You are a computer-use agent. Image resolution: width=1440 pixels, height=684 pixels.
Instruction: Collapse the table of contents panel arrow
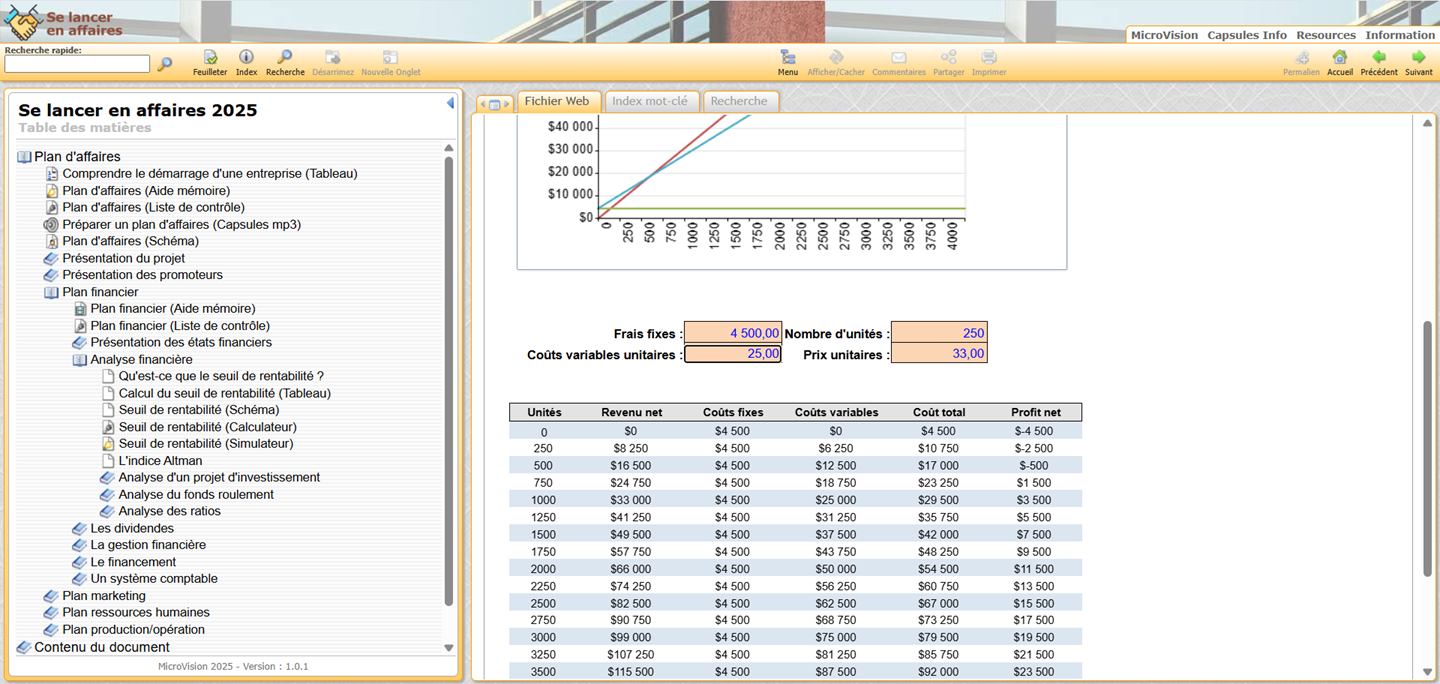tap(450, 103)
